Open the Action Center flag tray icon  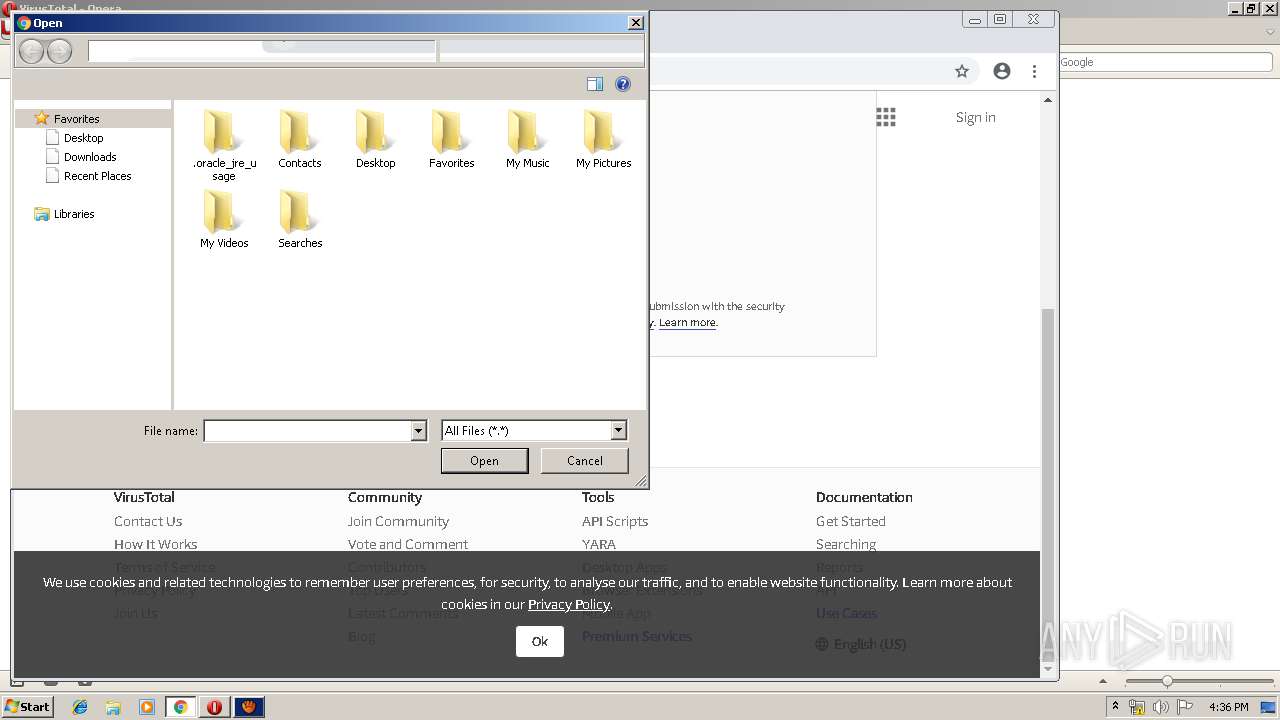coord(1185,707)
